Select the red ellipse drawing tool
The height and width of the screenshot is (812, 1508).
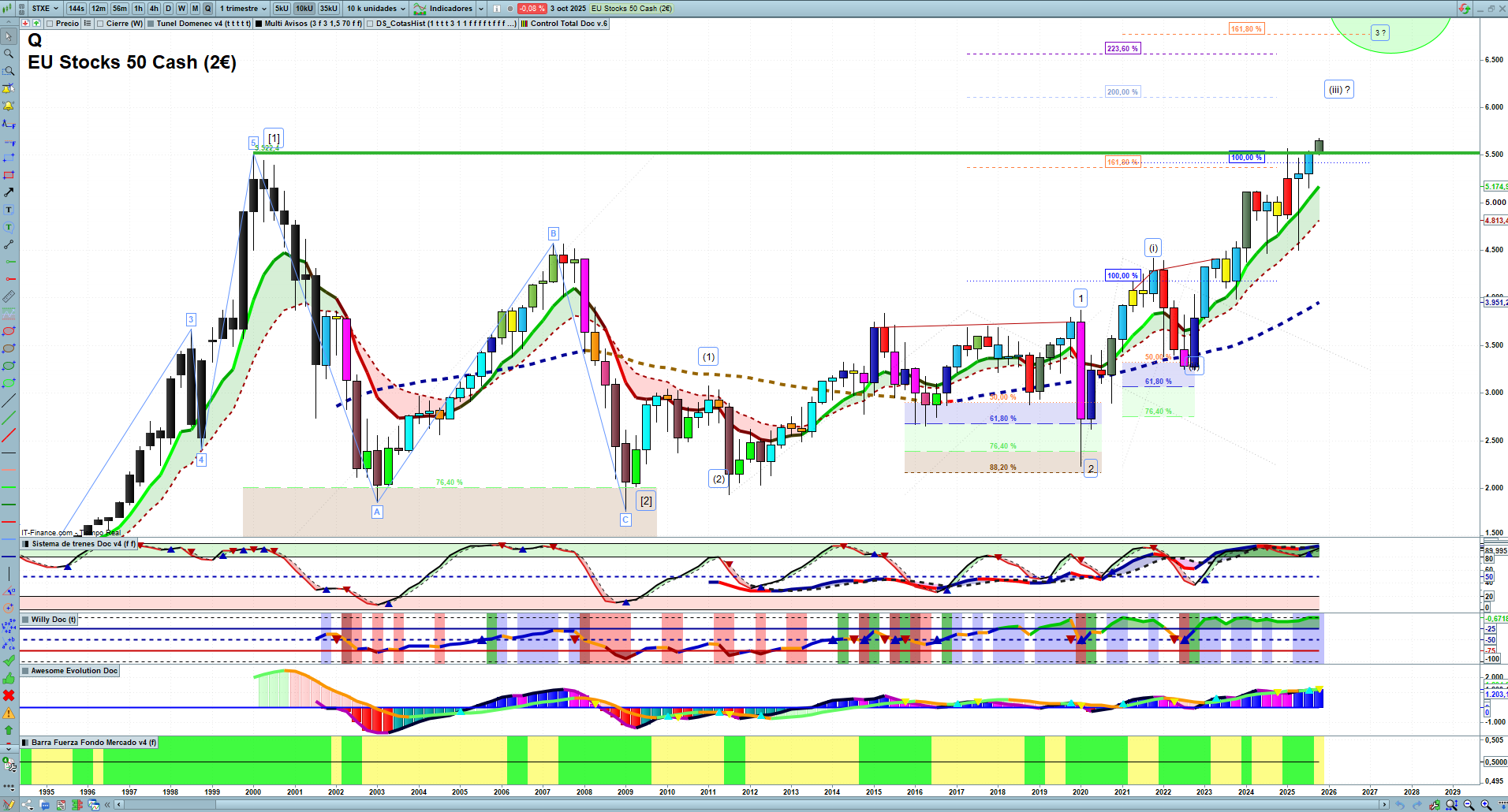9,331
